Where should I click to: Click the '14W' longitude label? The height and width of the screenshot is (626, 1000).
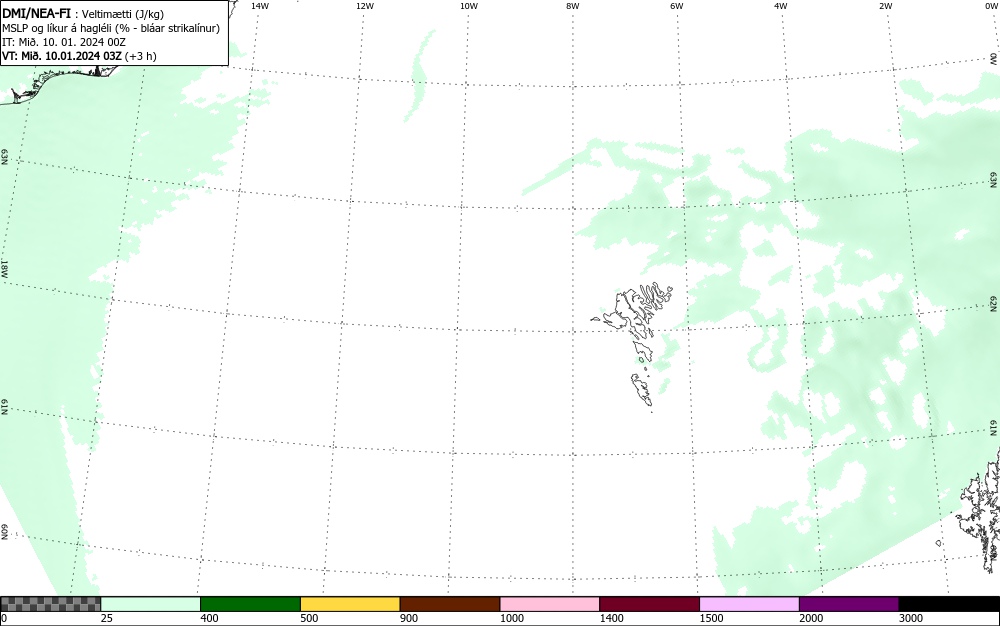260,6
